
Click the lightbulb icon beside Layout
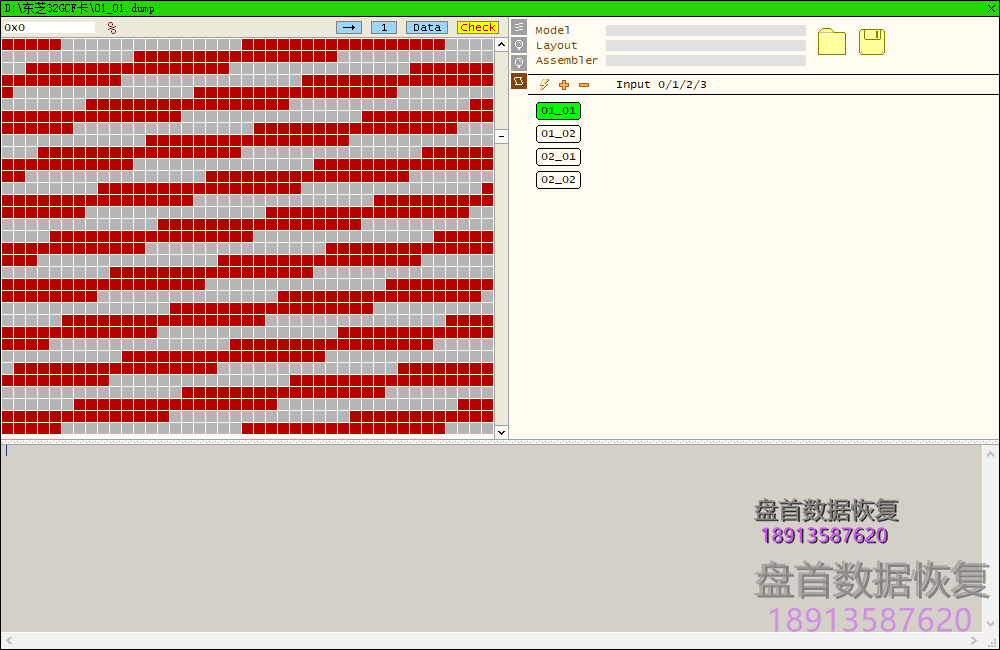click(x=519, y=45)
